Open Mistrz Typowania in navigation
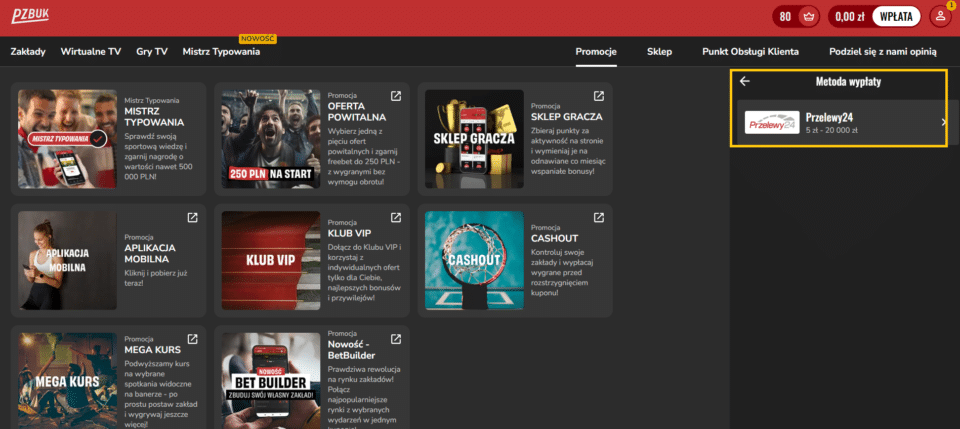 click(x=221, y=52)
